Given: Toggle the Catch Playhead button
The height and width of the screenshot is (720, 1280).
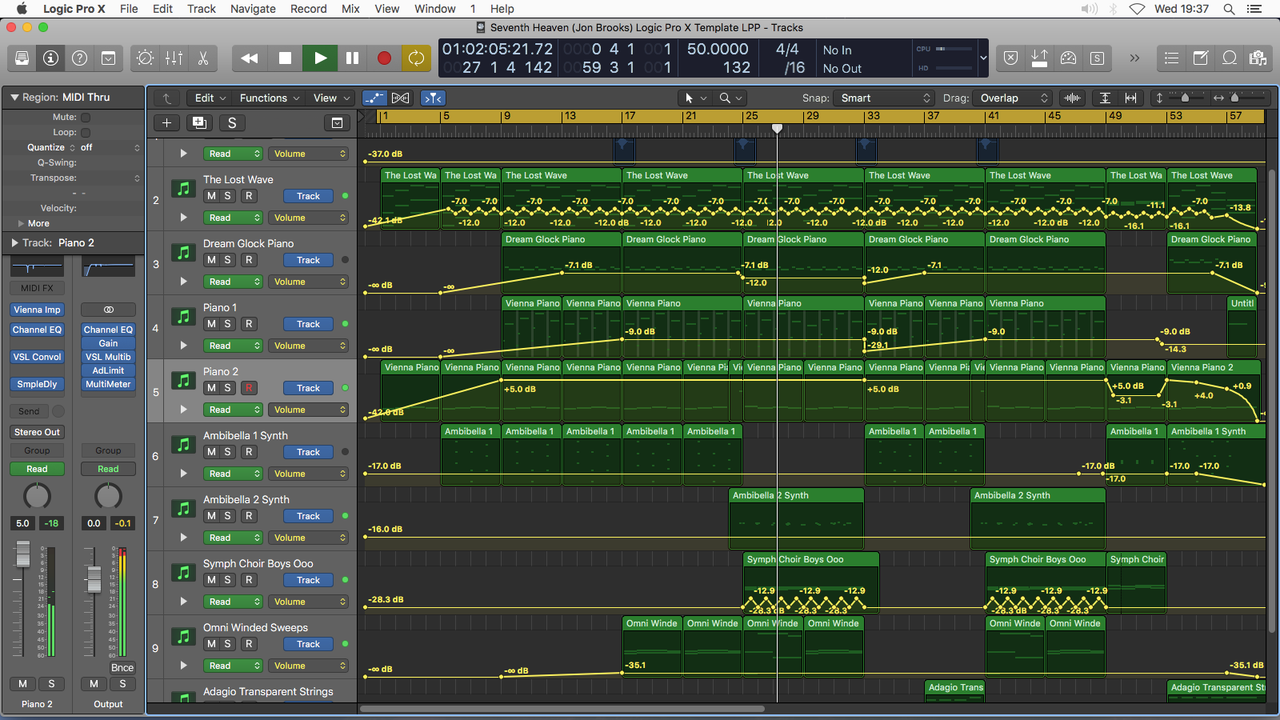Looking at the screenshot, I should tap(433, 98).
